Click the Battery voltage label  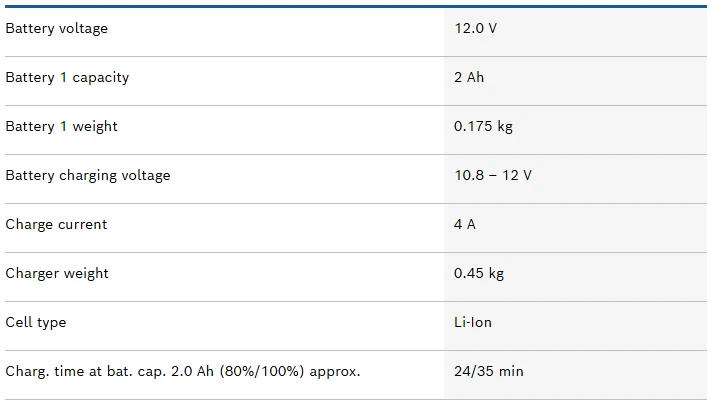click(x=57, y=29)
